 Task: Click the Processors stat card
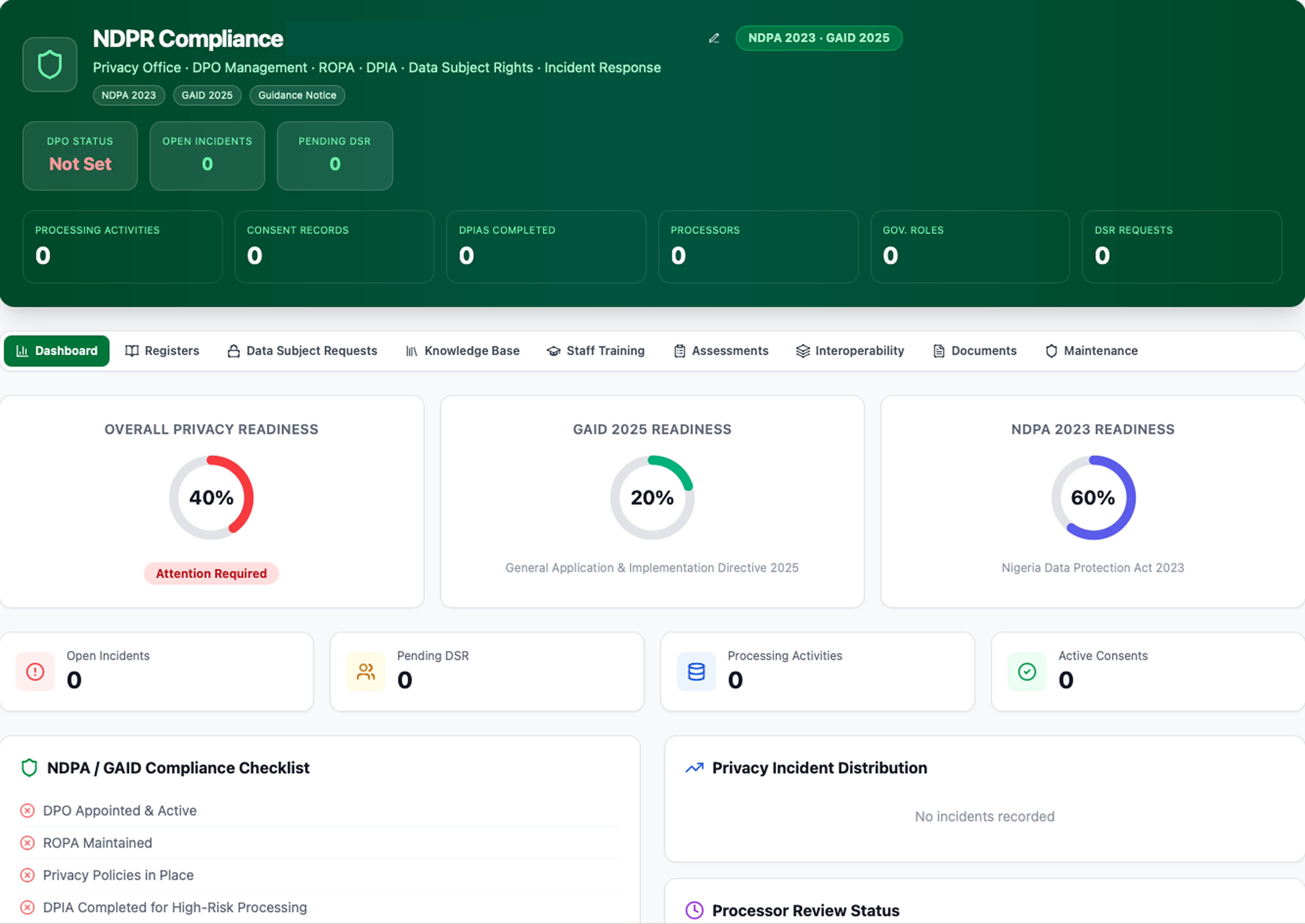[x=758, y=246]
